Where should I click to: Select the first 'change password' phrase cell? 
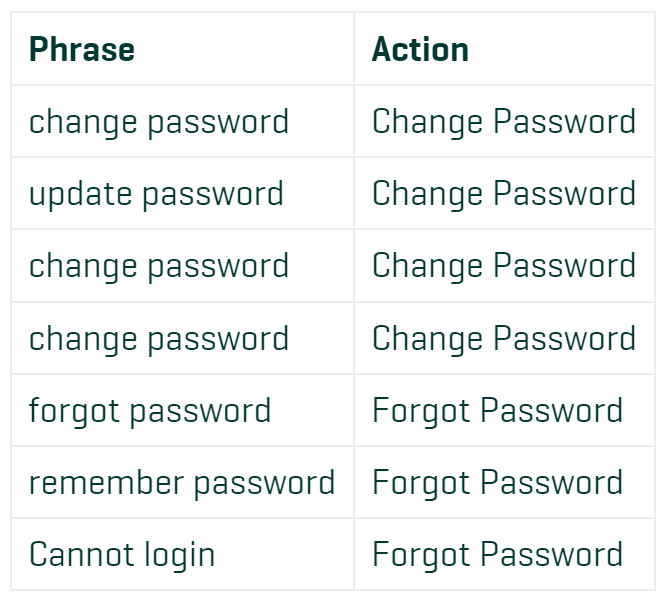(x=182, y=121)
